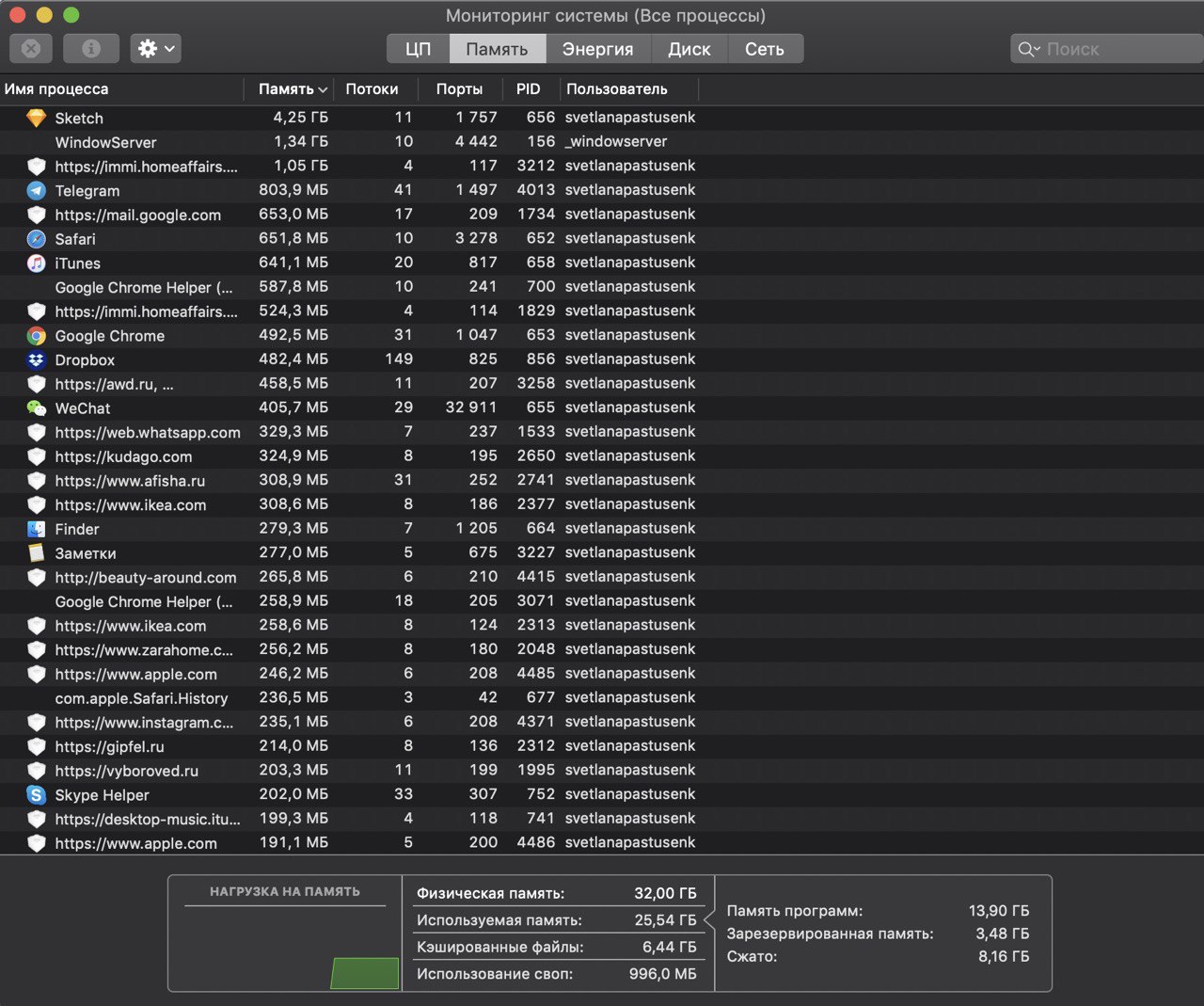
Task: Click the Sketch app icon
Action: (36, 118)
